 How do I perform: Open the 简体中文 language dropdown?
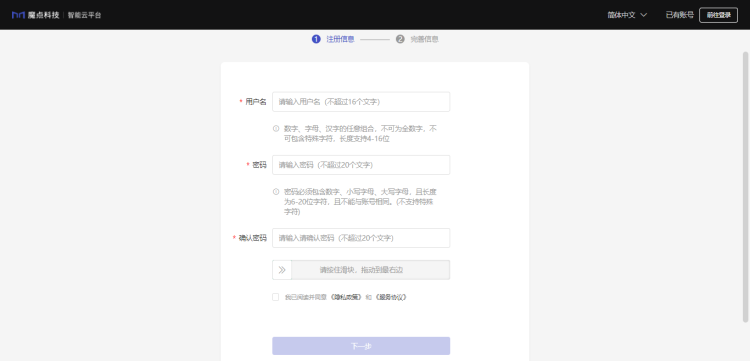coord(627,15)
